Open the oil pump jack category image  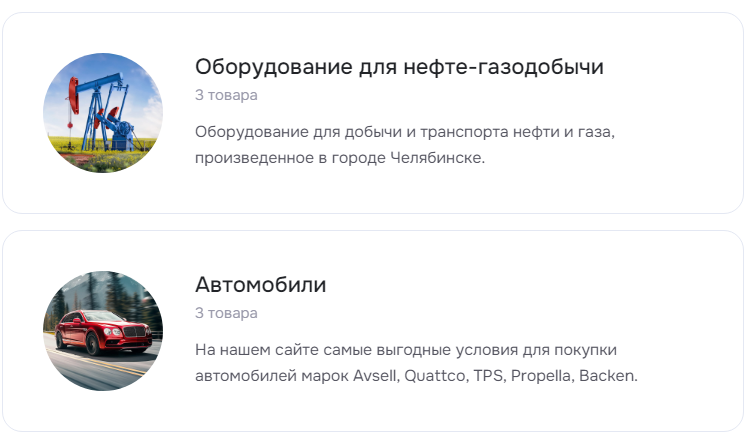[x=103, y=113]
